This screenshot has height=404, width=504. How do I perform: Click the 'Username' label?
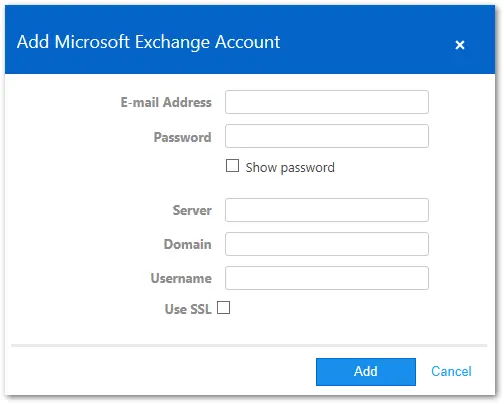pyautogui.click(x=181, y=278)
